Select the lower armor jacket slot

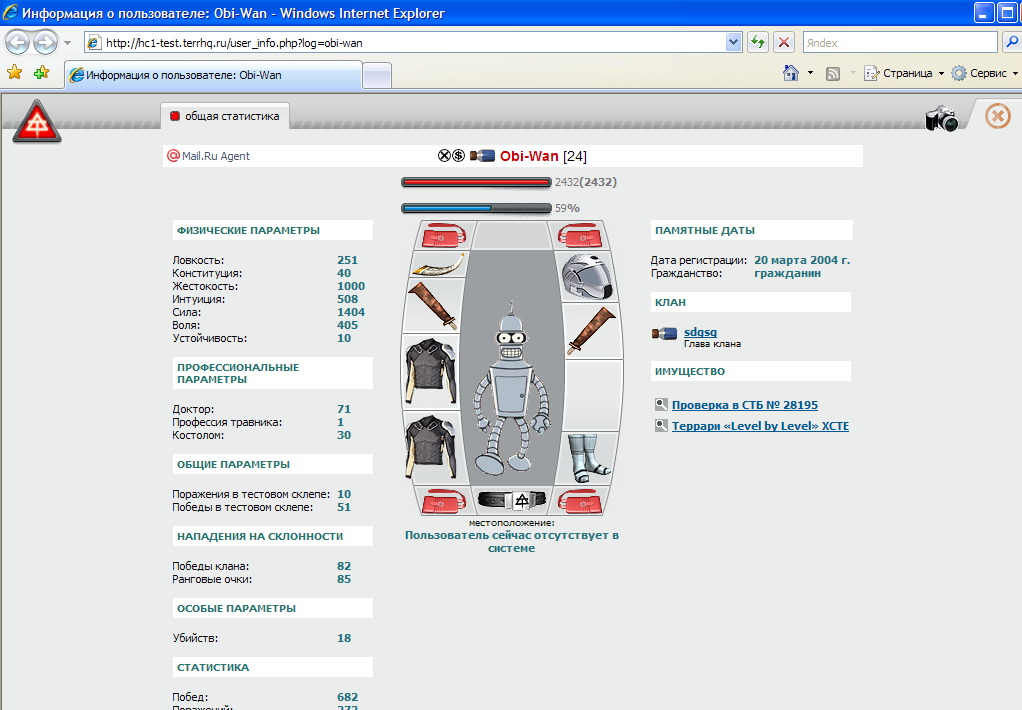point(431,448)
